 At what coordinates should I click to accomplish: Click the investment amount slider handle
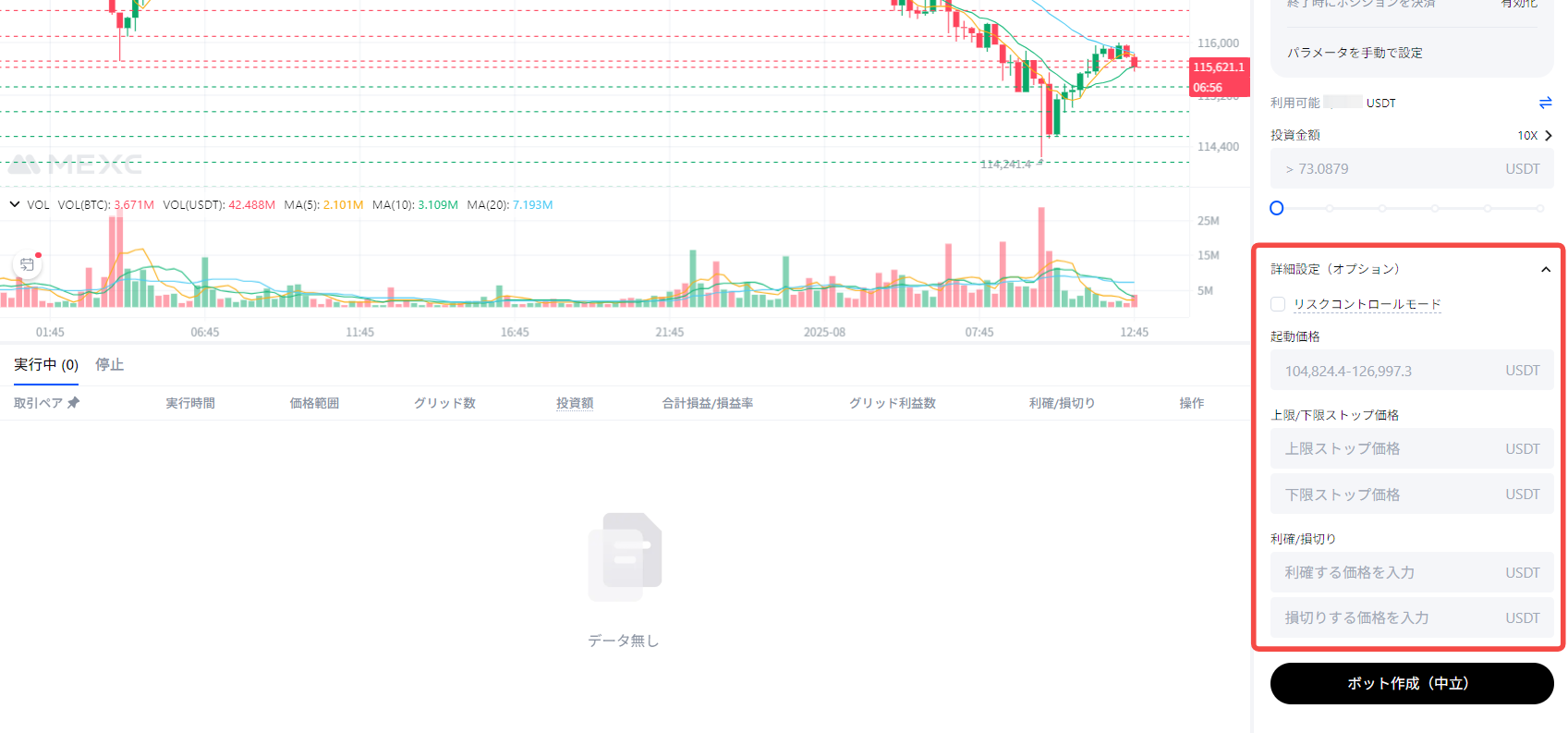pos(1277,208)
